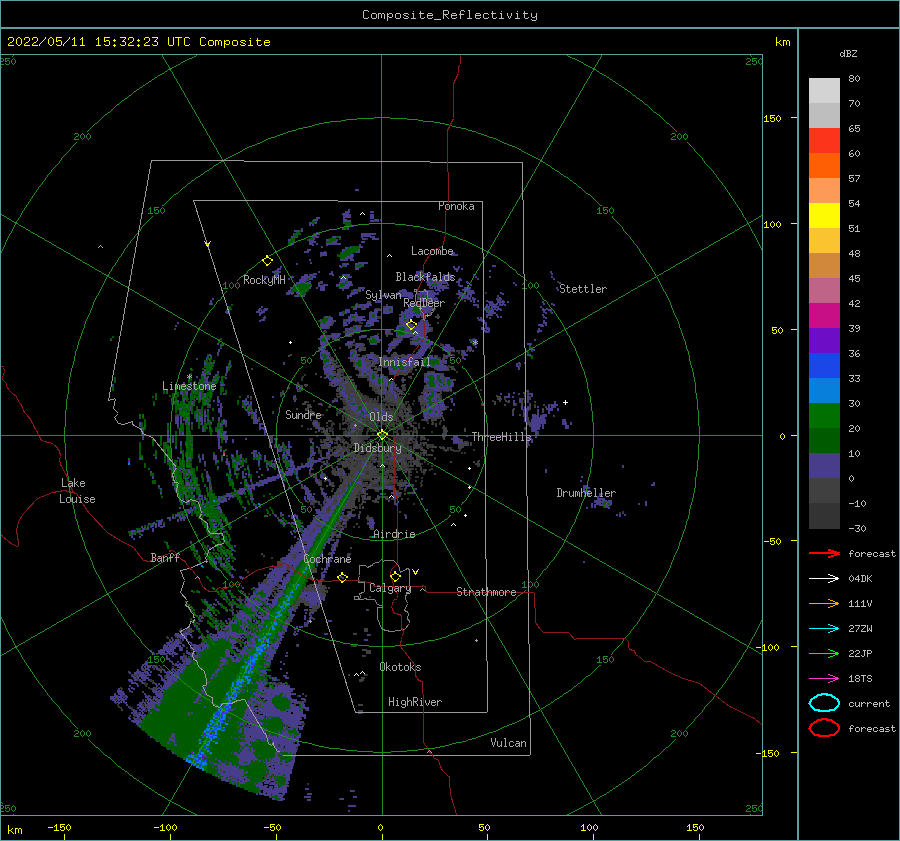Click the Sundre label
The width and height of the screenshot is (900, 841).
coord(304,414)
